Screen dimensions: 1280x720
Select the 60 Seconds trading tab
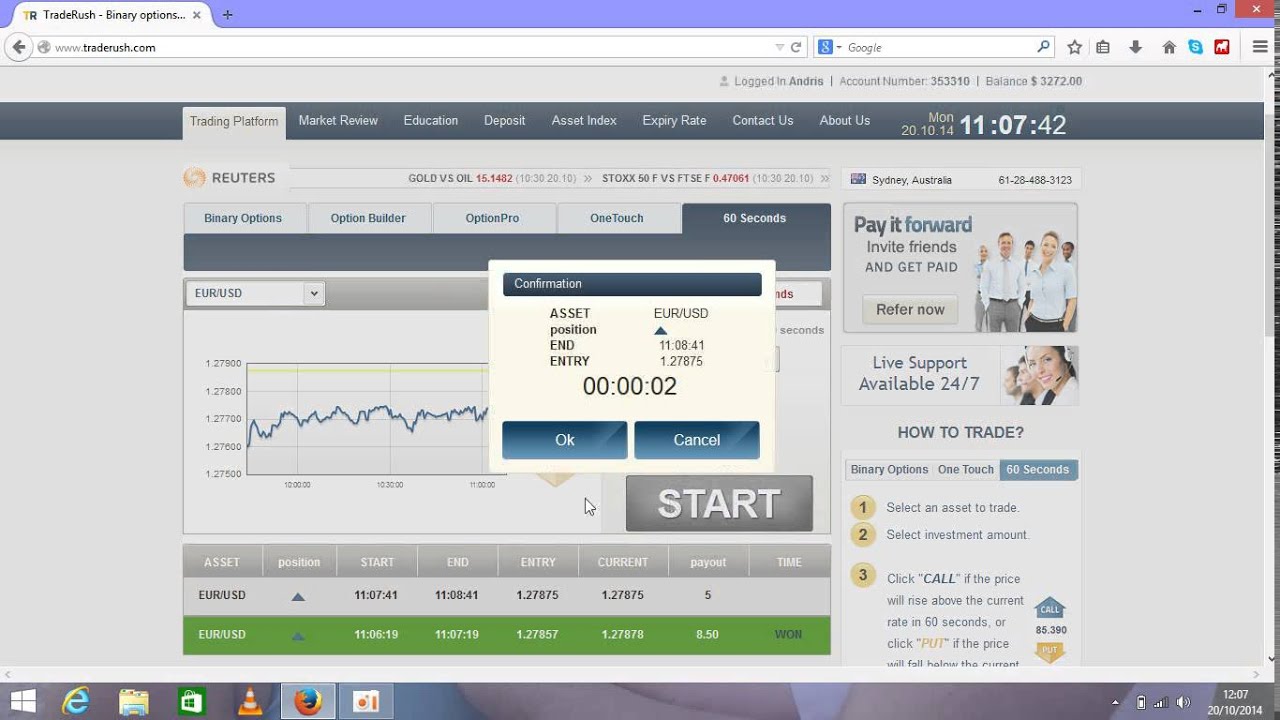(755, 218)
